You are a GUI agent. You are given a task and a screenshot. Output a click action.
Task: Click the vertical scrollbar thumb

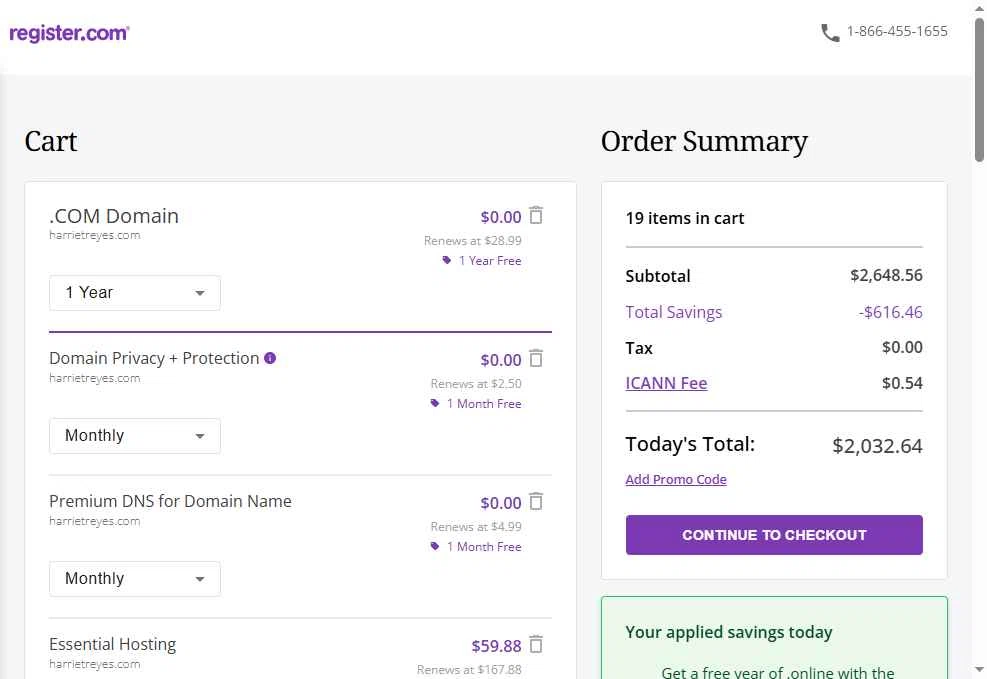(x=979, y=89)
